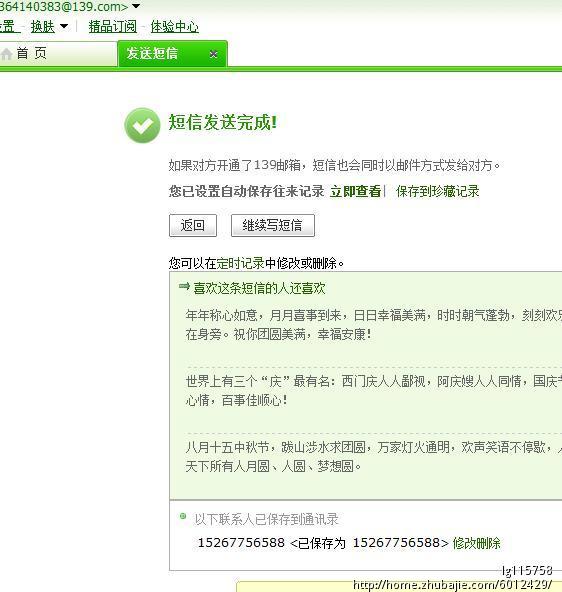Click the saved contact number 15267756588

click(241, 543)
